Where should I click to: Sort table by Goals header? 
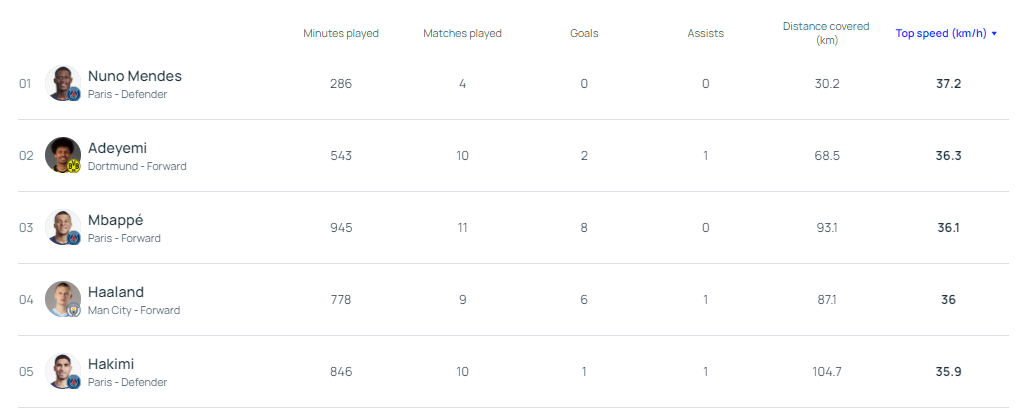tap(584, 33)
